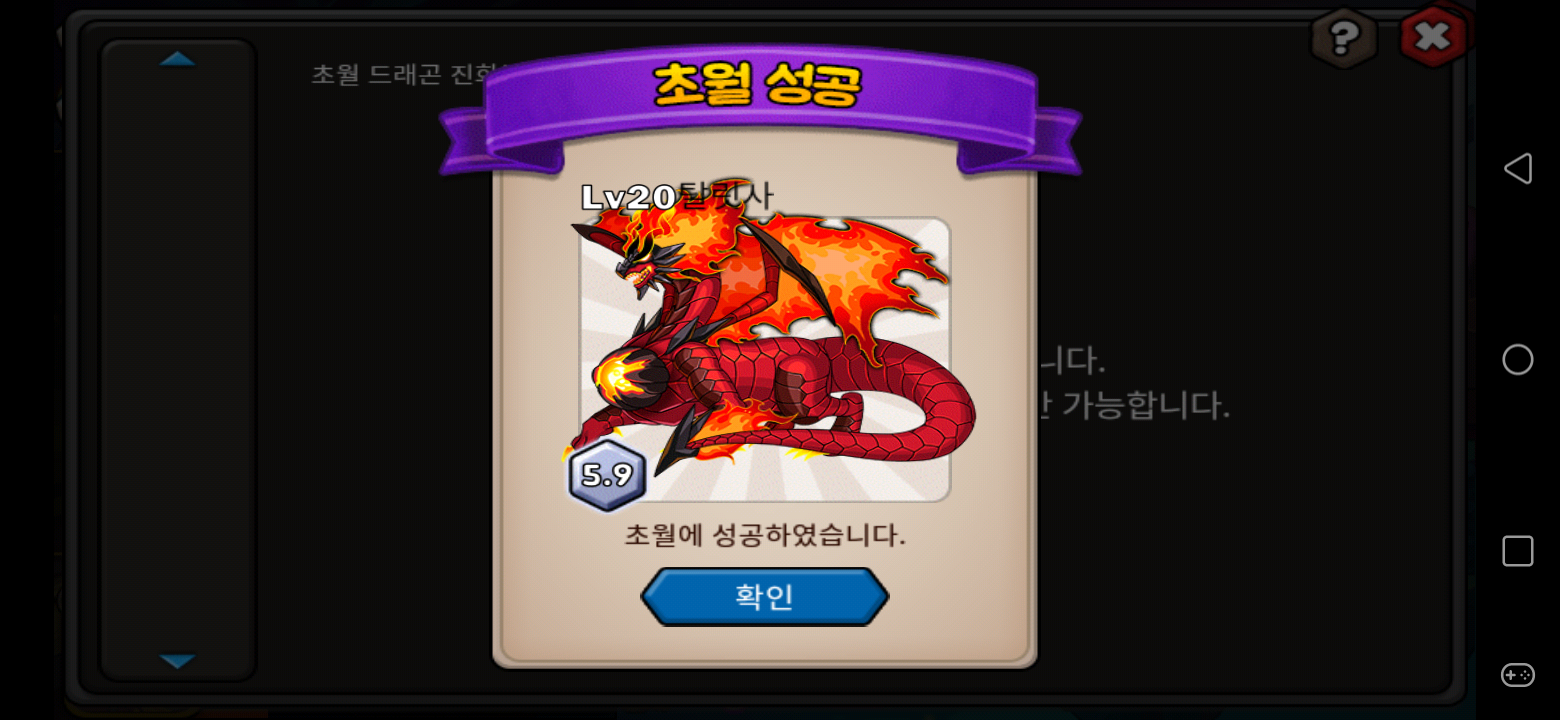
Task: Open recent apps square button
Action: [x=1518, y=551]
